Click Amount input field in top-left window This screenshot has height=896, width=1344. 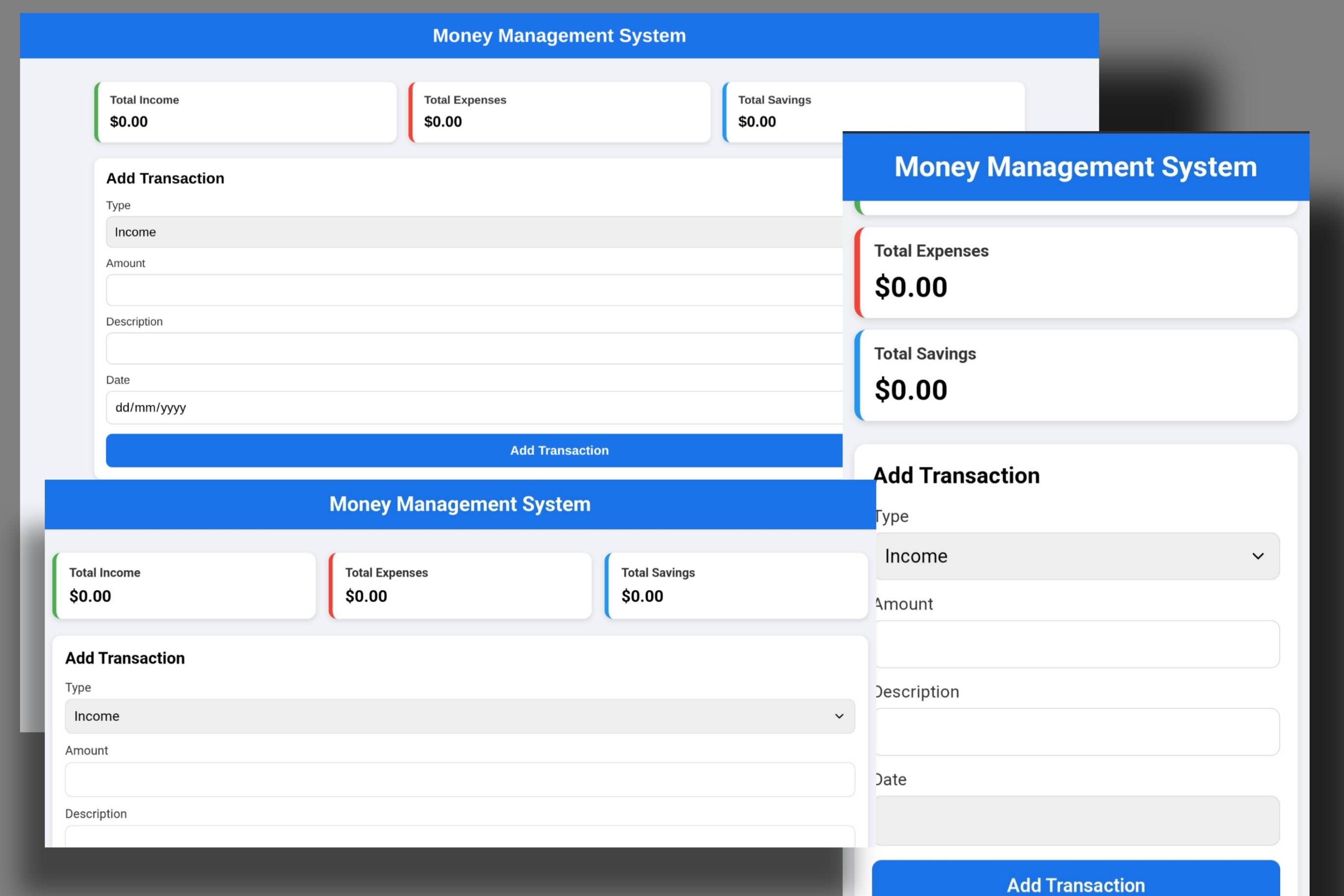pyautogui.click(x=475, y=290)
